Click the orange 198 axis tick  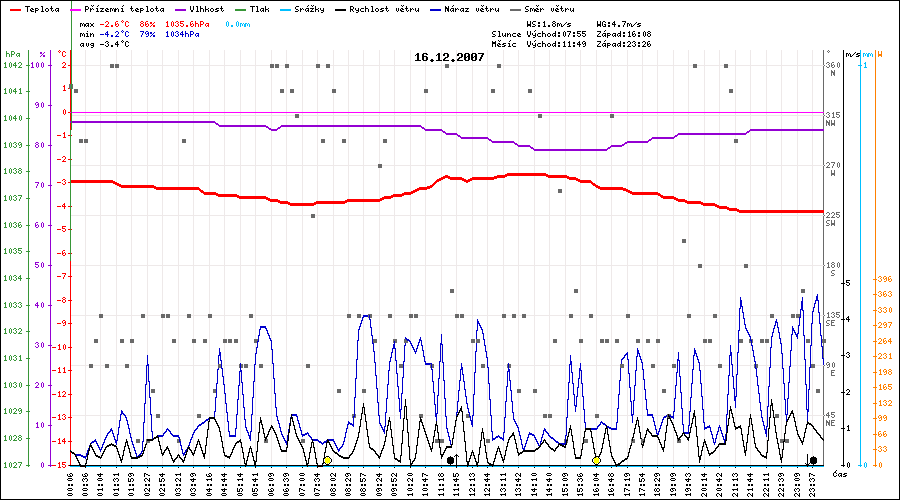pyautogui.click(x=885, y=372)
